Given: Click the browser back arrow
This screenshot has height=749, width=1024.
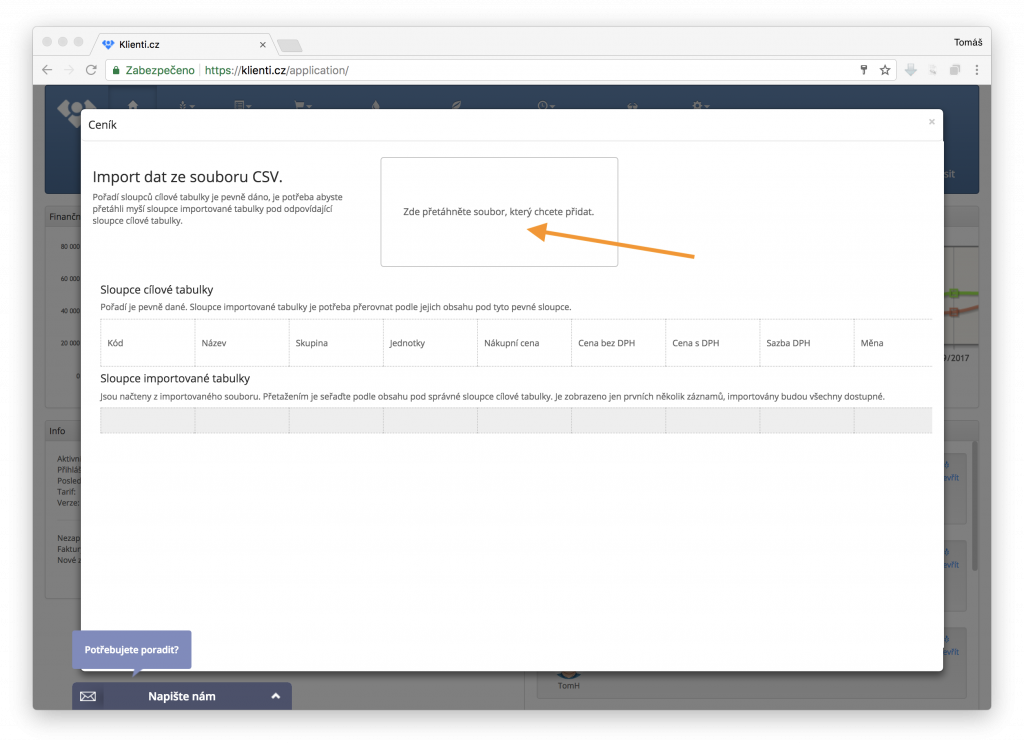Looking at the screenshot, I should [x=47, y=71].
